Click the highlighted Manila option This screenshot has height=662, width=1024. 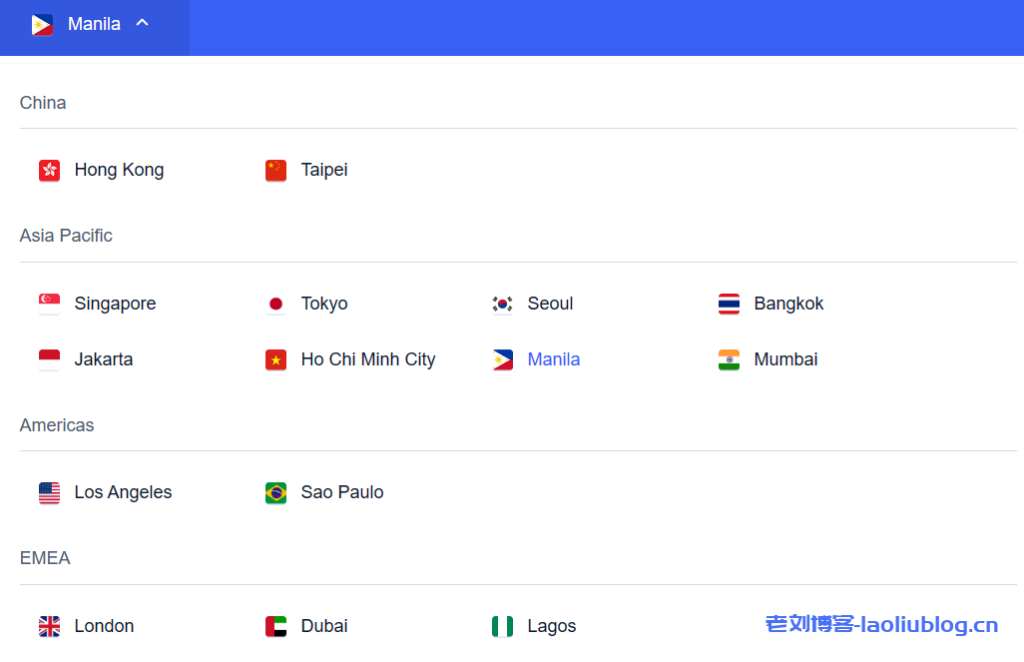tap(553, 360)
